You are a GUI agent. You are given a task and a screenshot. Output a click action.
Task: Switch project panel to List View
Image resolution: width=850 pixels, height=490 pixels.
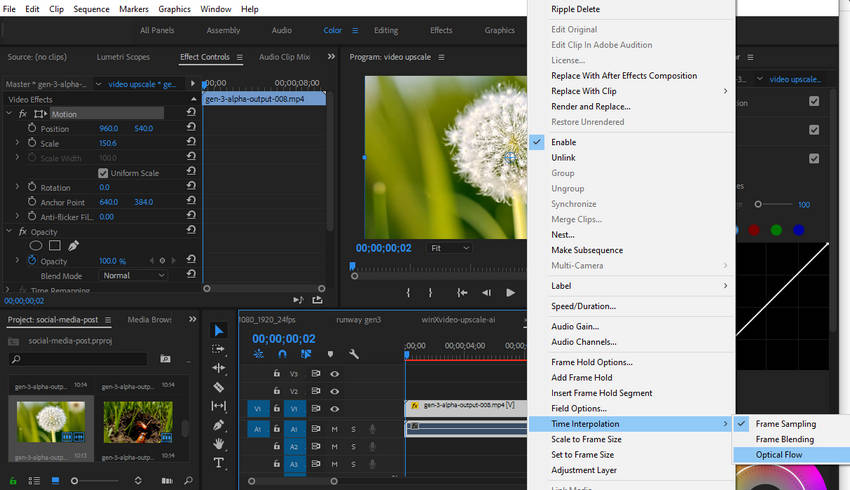point(34,481)
